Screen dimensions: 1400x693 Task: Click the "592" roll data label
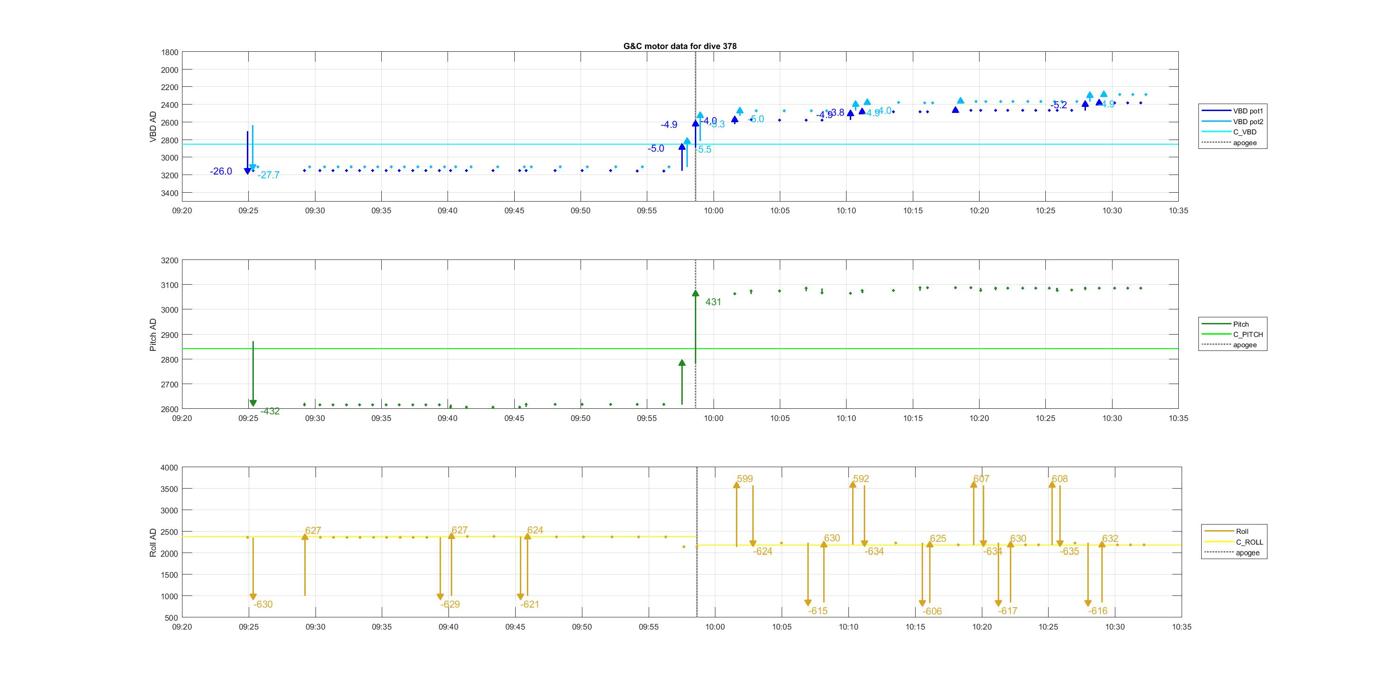tap(861, 479)
